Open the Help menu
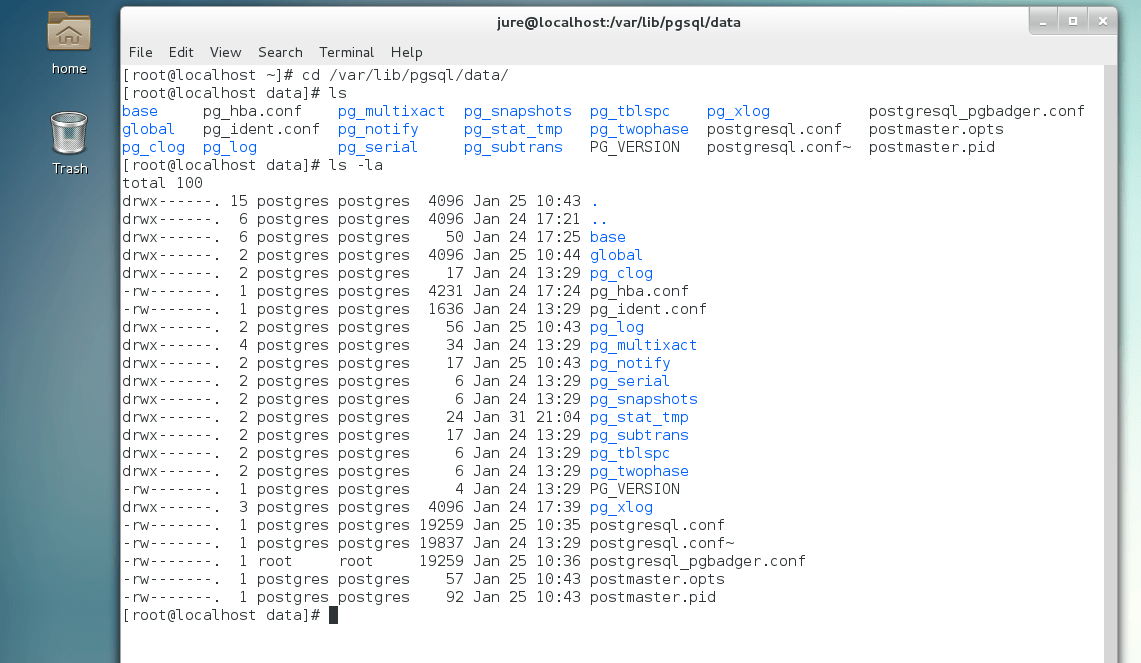Viewport: 1141px width, 663px height. [x=406, y=52]
